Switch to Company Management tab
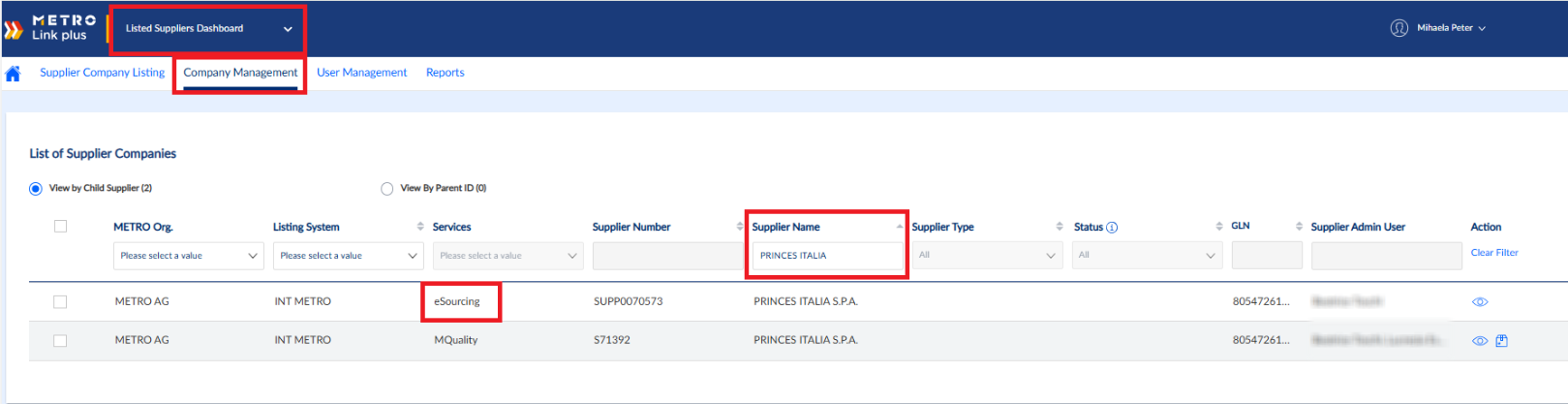The height and width of the screenshot is (404, 1568). tap(240, 73)
